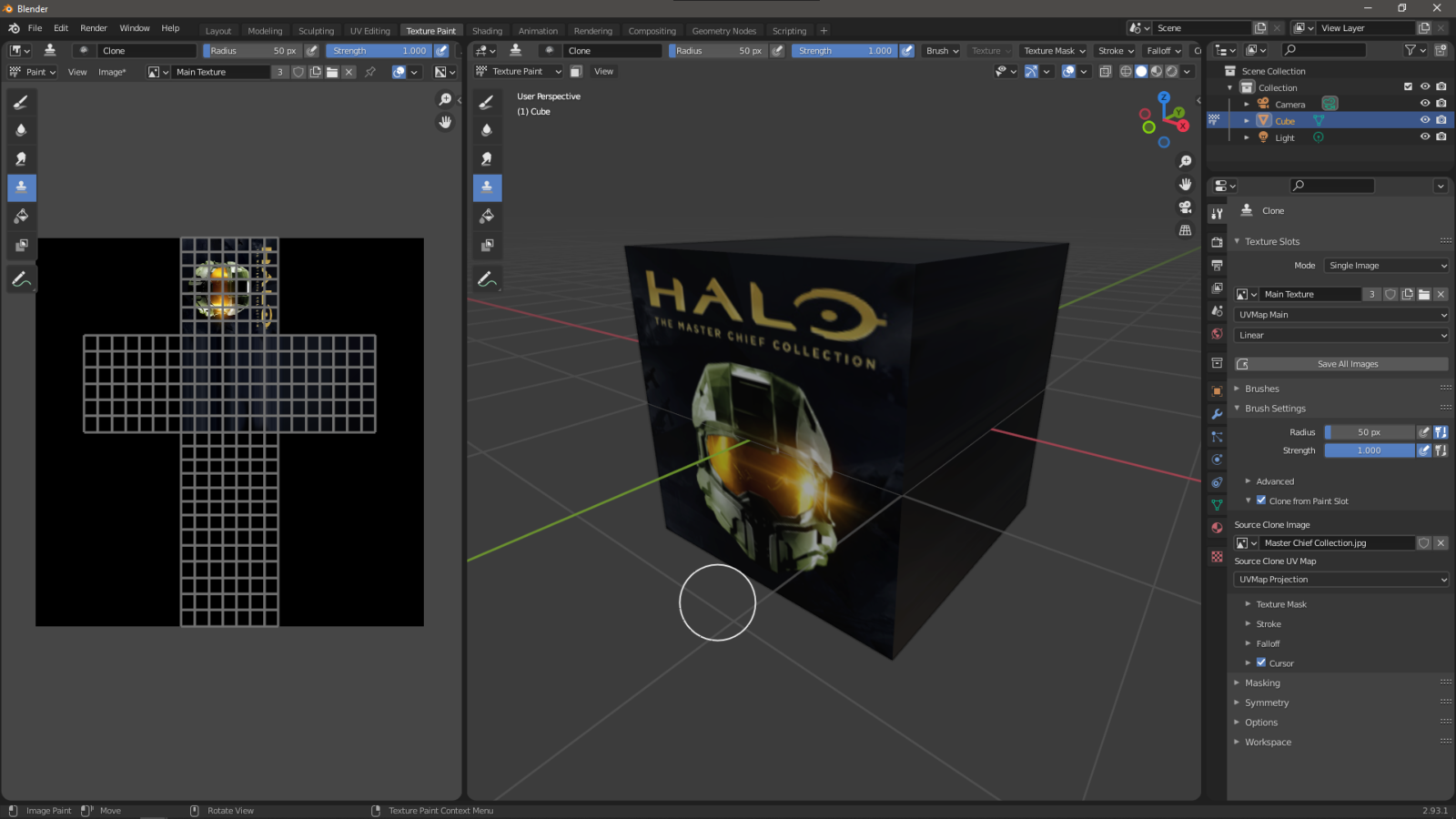Select the Smear tool in the toolbar
The height and width of the screenshot is (819, 1456).
click(21, 157)
